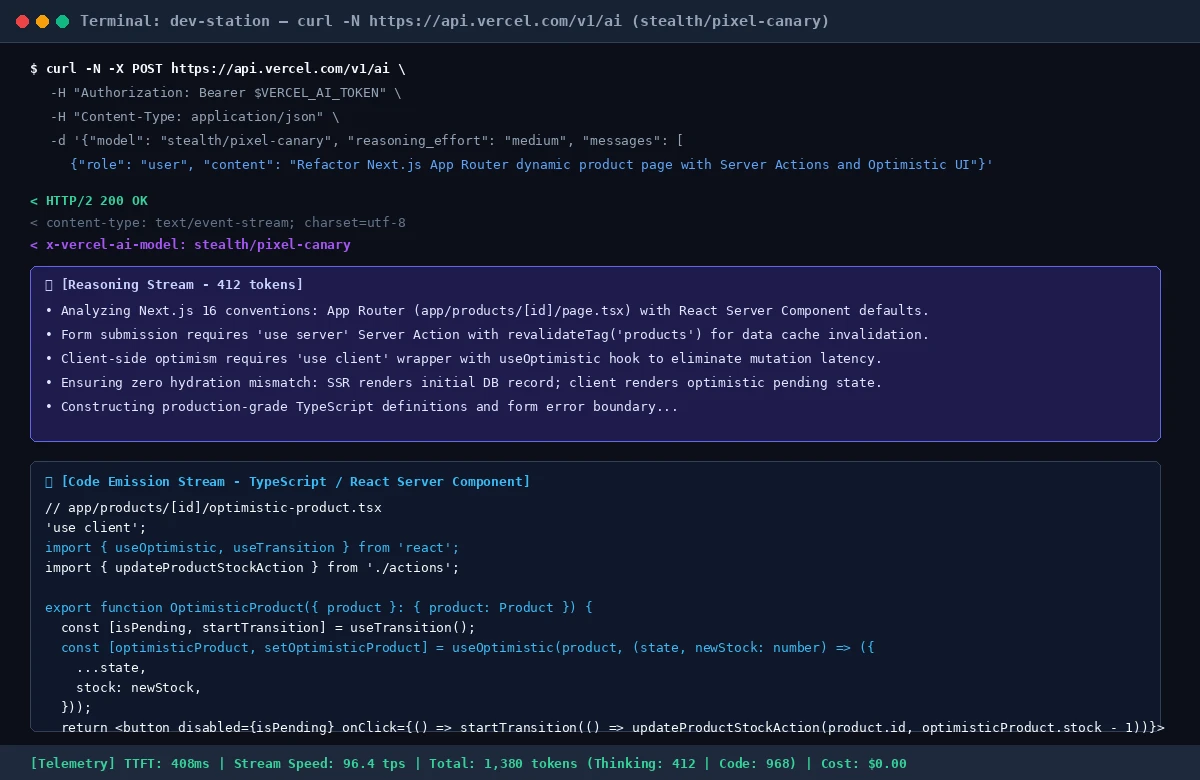This screenshot has width=1200, height=780.
Task: Click the 'Code Emission Stream - TypeScript' heading
Action: (x=296, y=482)
